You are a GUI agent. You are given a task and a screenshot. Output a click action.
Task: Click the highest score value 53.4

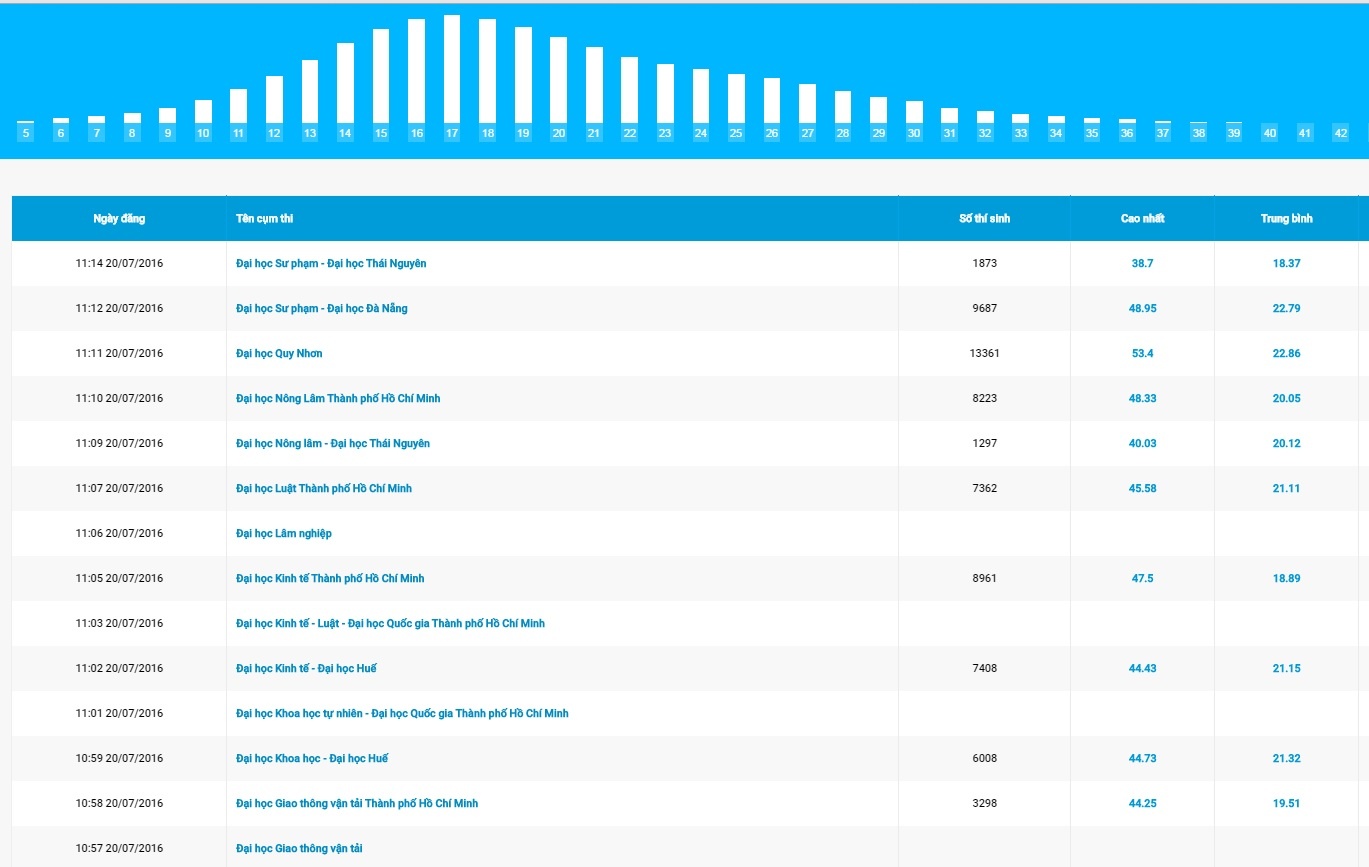tap(1142, 354)
